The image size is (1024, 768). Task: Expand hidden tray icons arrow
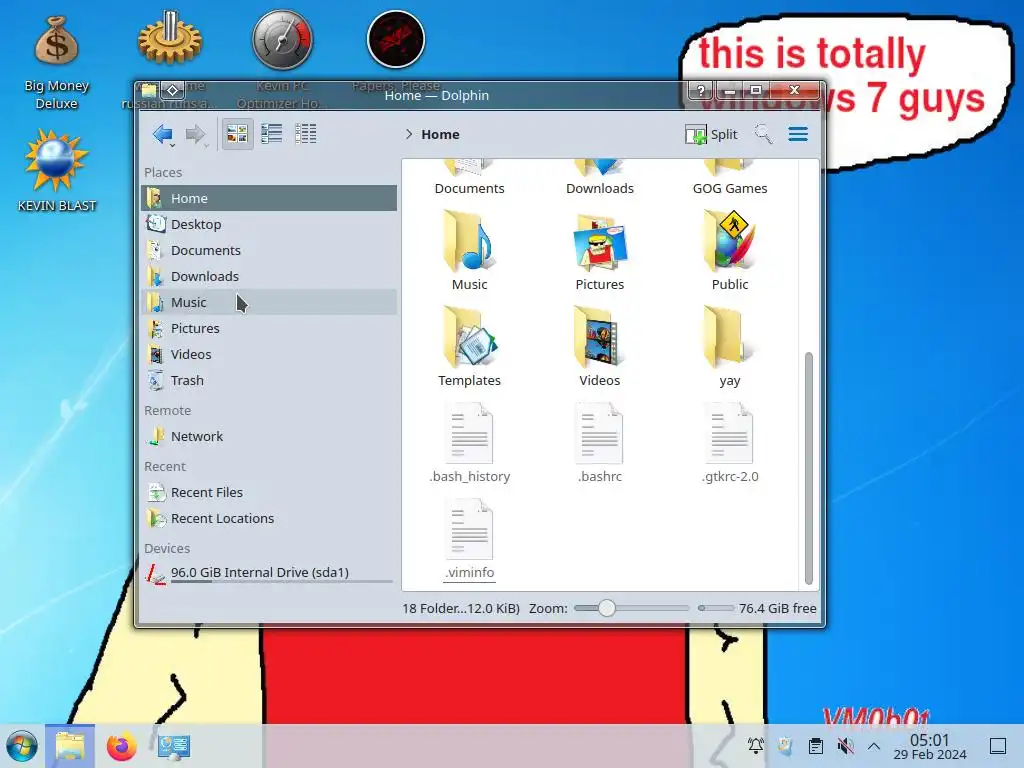pos(874,746)
